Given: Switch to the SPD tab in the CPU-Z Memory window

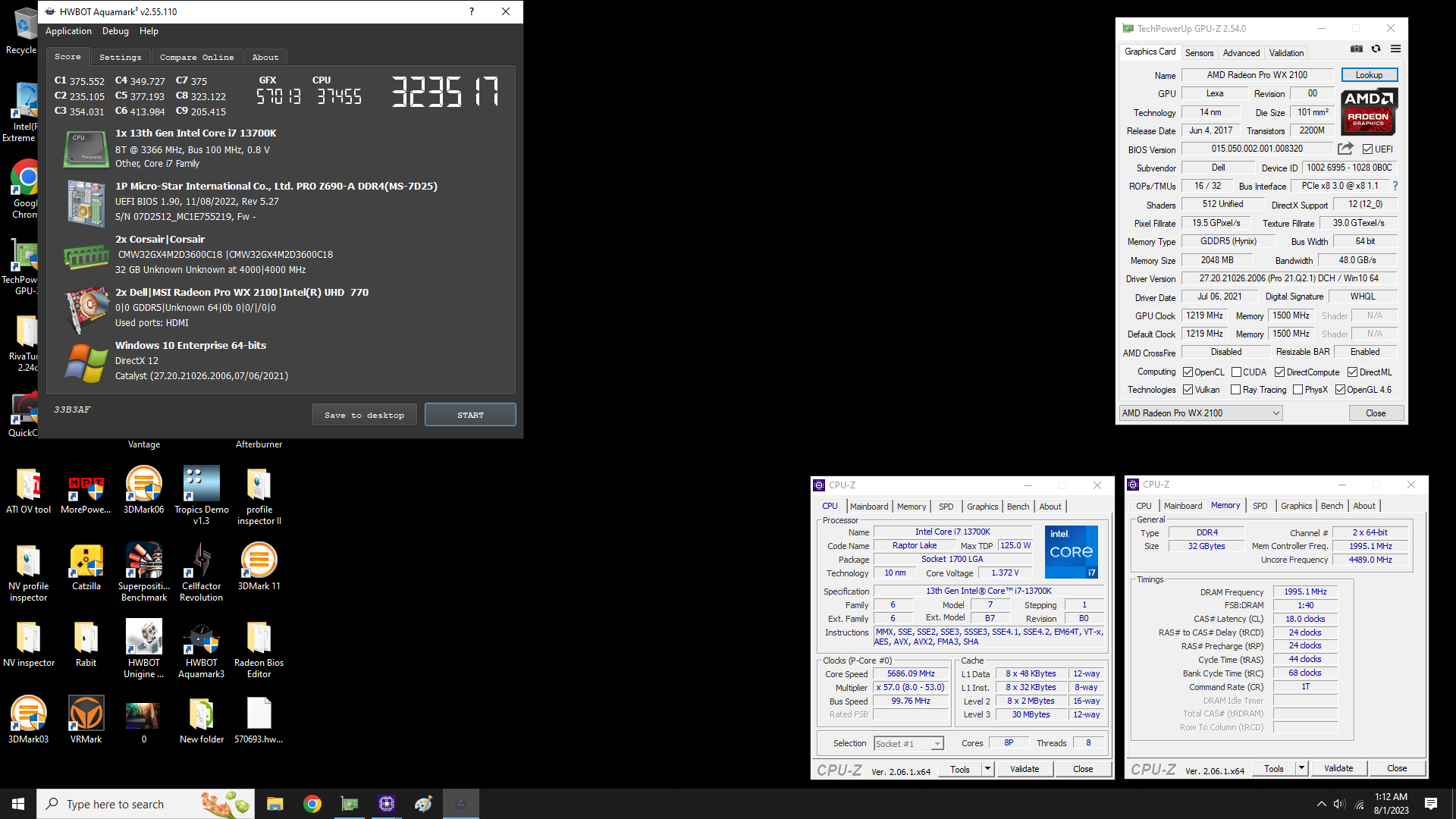Looking at the screenshot, I should coord(1260,506).
